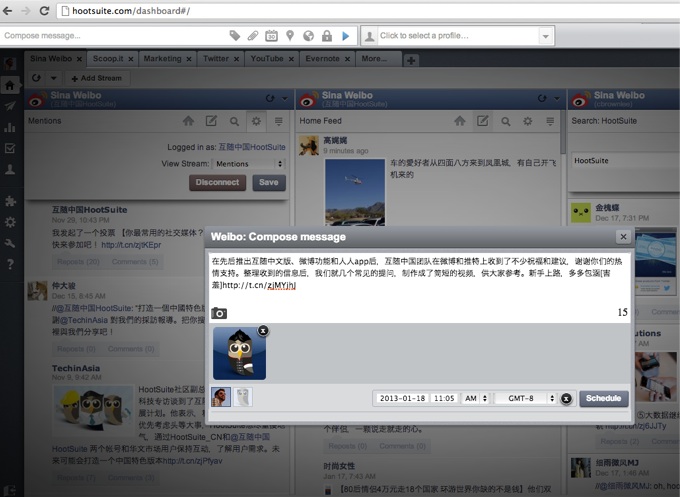Switch to the Scoop.it tab
The width and height of the screenshot is (680, 497).
tap(108, 59)
